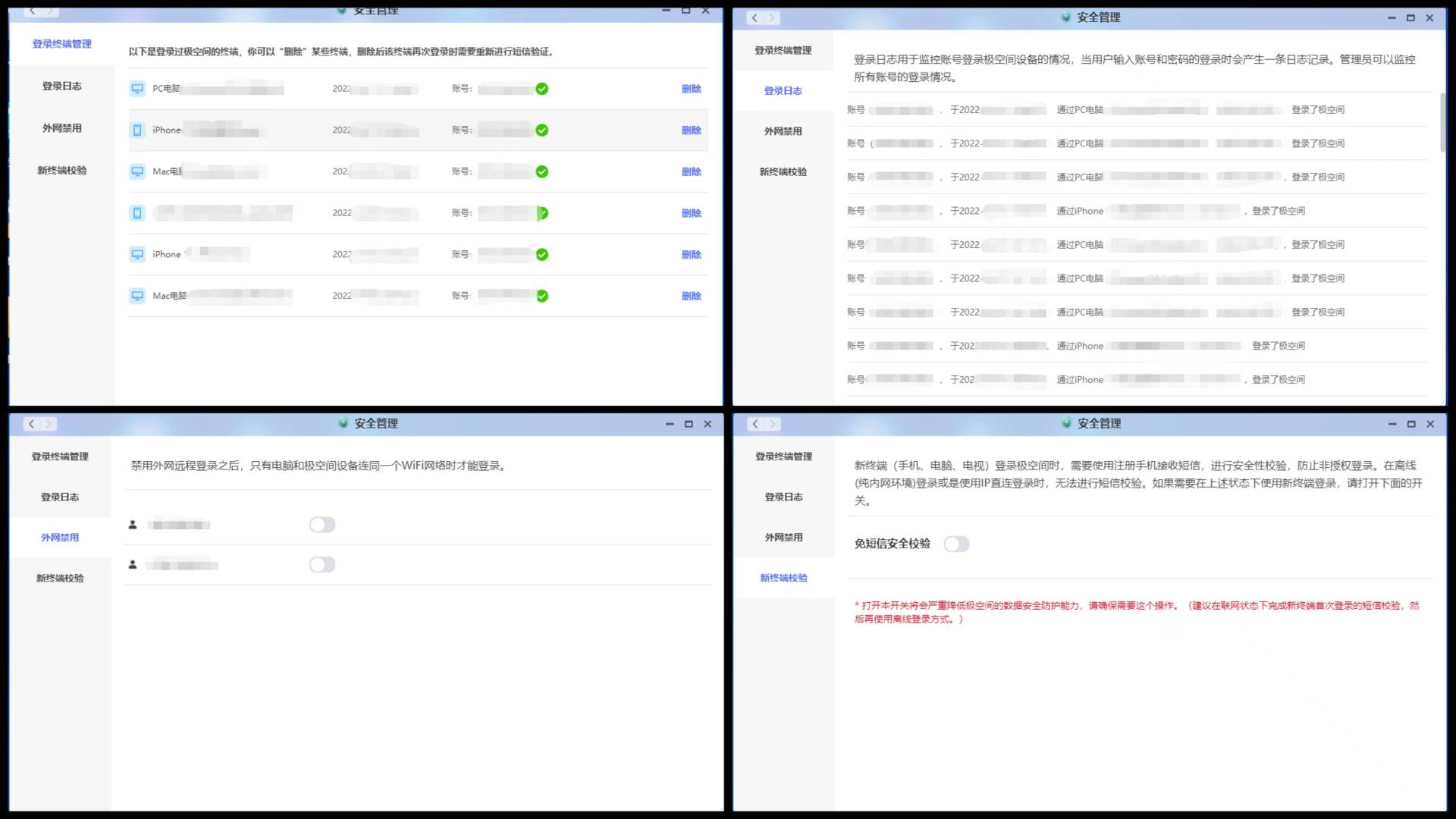Image resolution: width=1456 pixels, height=819 pixels.
Task: Click back arrow in top-right window
Action: 754,17
